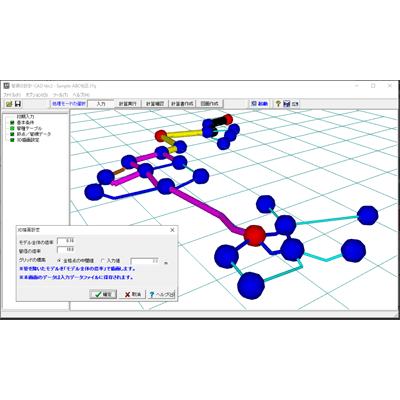The width and height of the screenshot is (400, 400).
Task: Select the 入力 processing mode tab
Action: tap(101, 104)
